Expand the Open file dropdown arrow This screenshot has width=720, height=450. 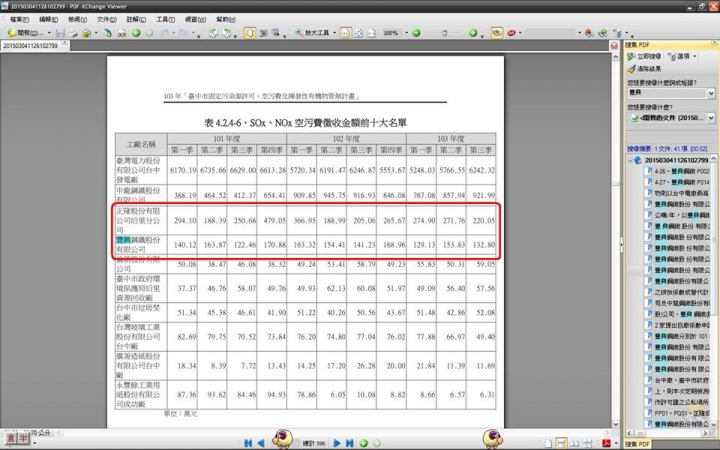(49, 33)
